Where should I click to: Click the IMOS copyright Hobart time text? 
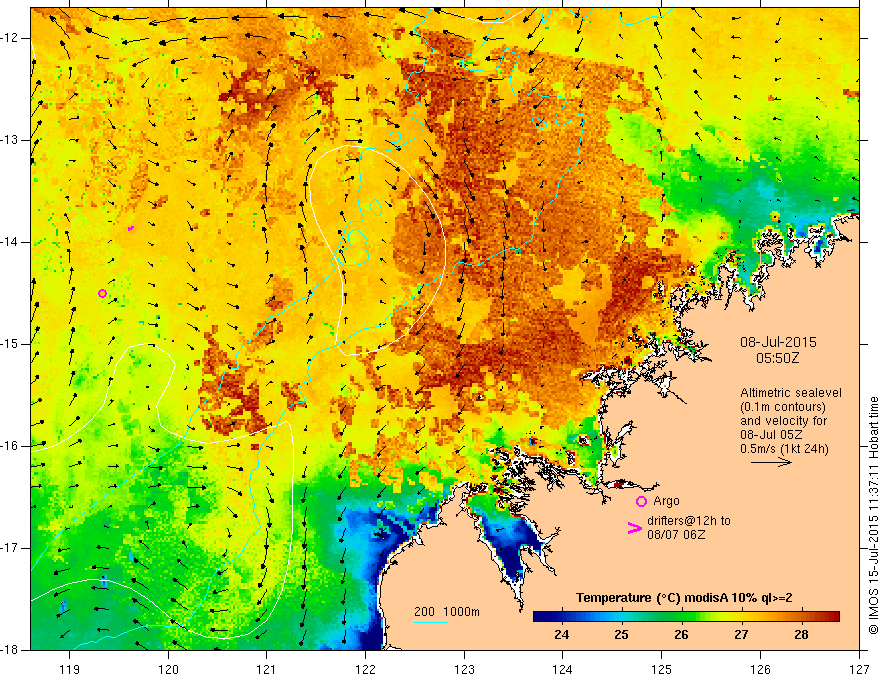point(873,516)
